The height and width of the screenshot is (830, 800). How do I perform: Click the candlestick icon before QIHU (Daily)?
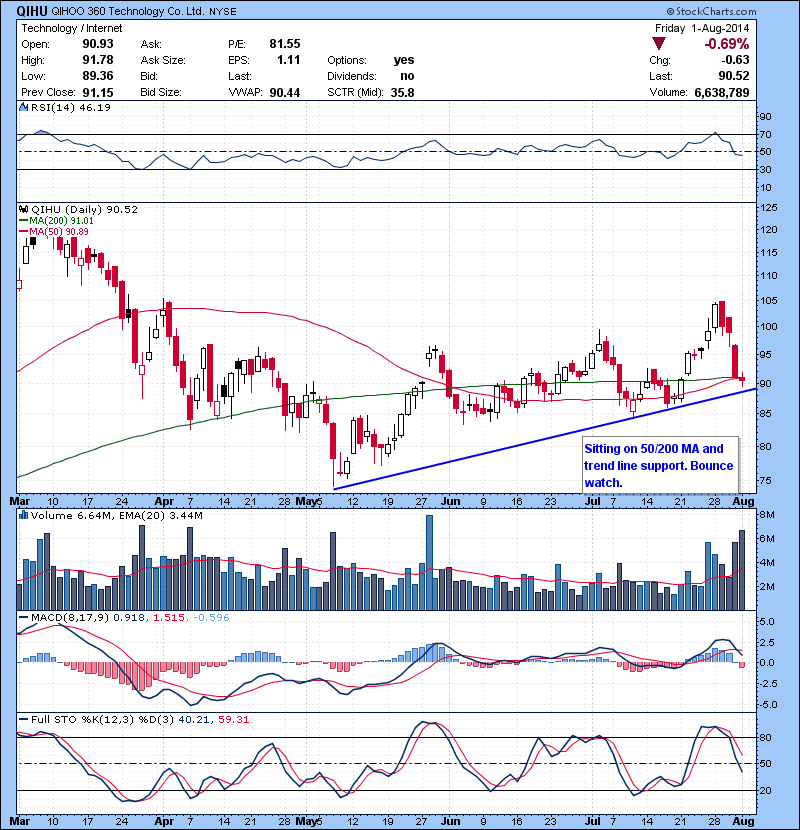coord(23,209)
